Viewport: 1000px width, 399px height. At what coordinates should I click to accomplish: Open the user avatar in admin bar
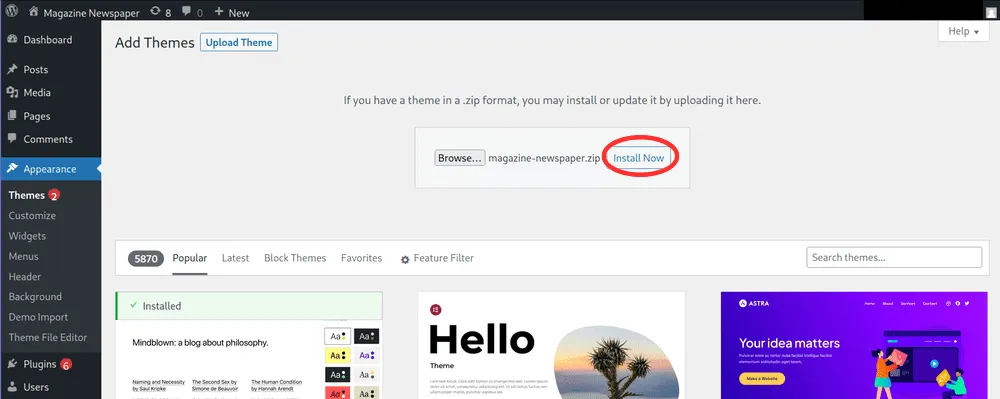point(990,12)
